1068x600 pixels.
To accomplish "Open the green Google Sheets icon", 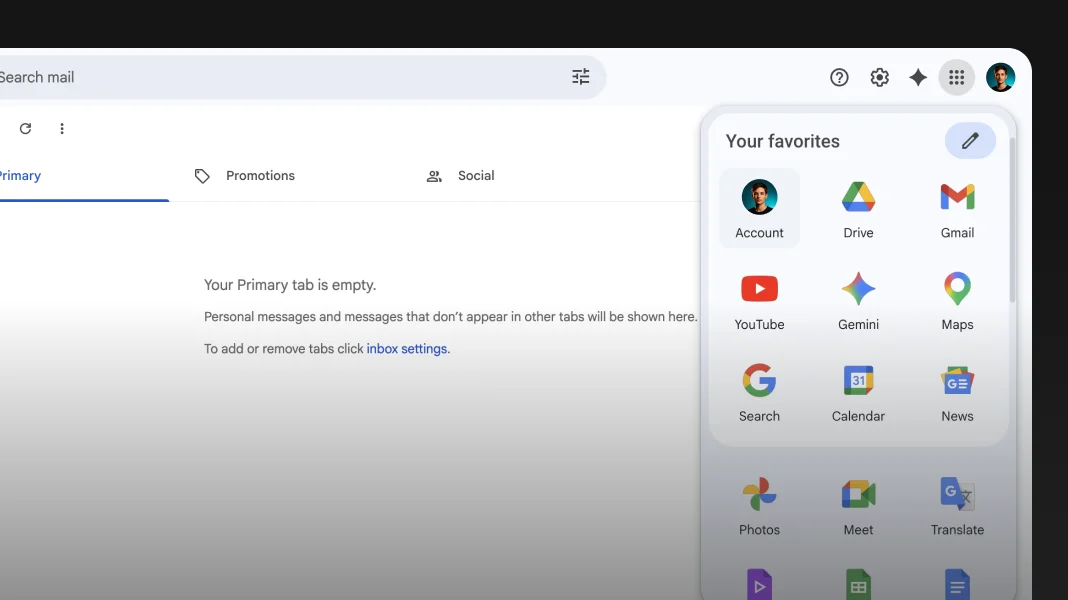I will click(858, 584).
